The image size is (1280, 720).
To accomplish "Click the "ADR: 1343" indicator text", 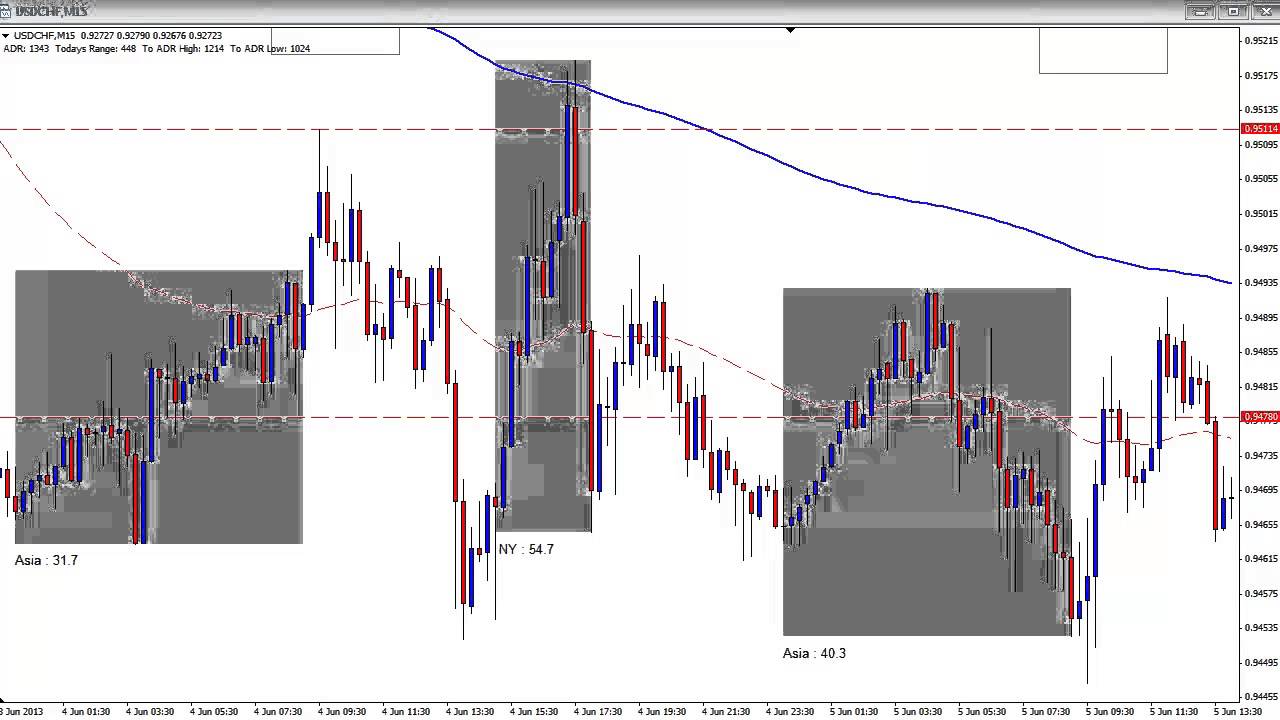I will [x=26, y=49].
